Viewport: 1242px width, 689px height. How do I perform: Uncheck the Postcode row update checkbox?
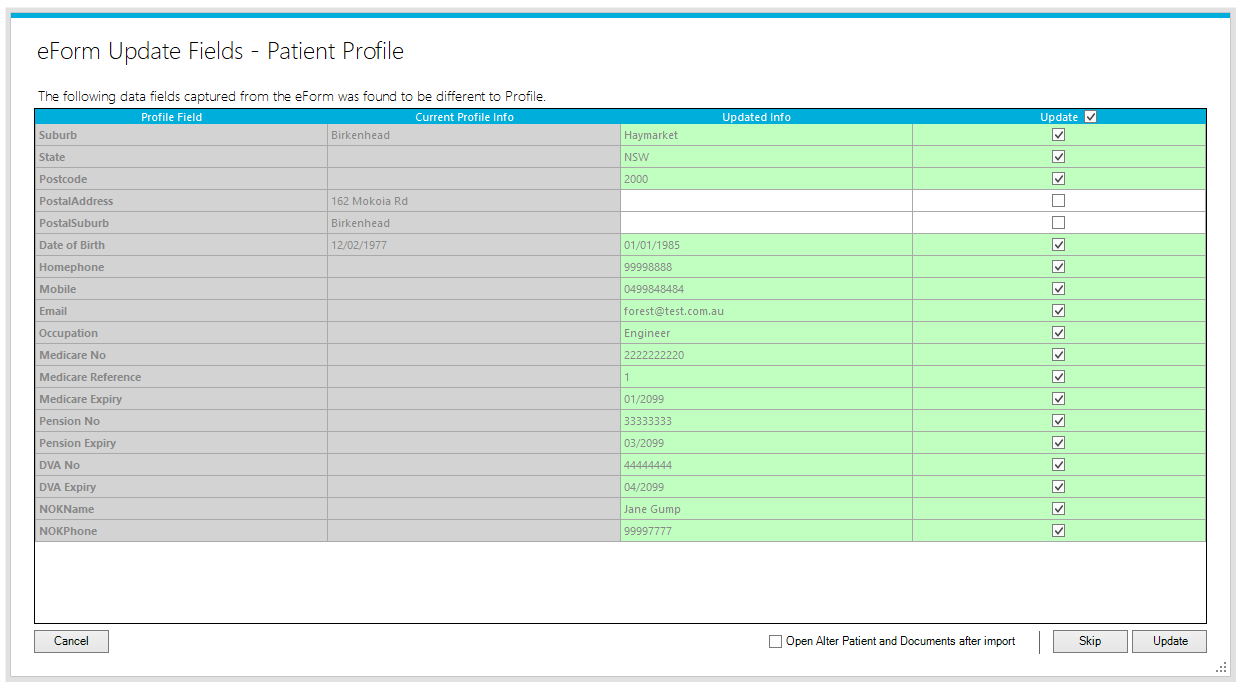tap(1058, 179)
